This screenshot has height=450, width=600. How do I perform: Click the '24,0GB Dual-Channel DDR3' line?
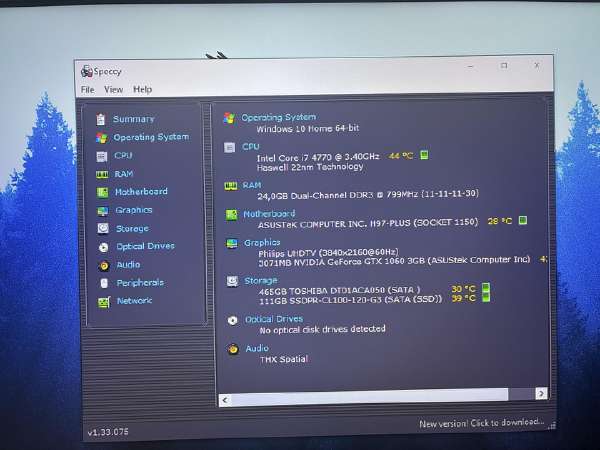368,195
